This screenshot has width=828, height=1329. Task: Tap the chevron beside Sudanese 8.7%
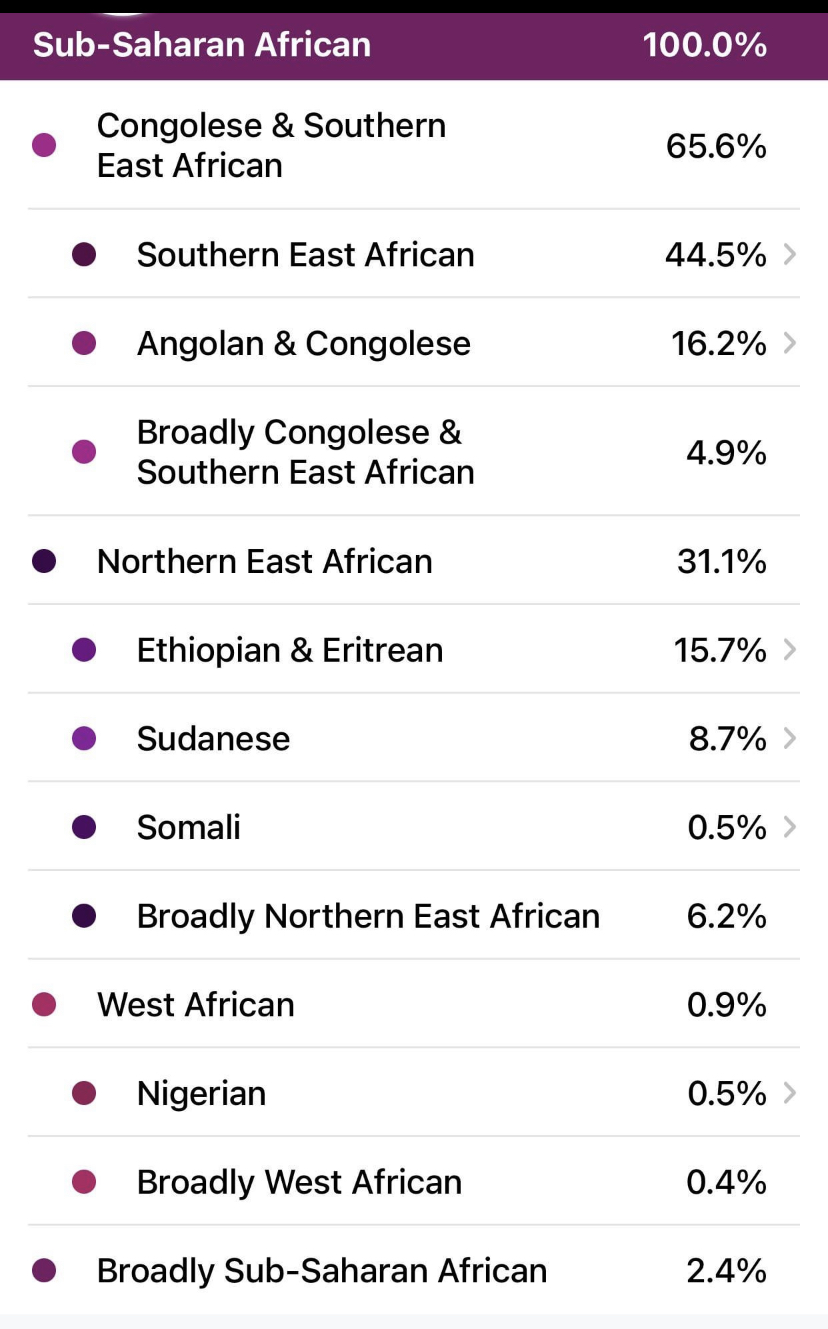[790, 739]
